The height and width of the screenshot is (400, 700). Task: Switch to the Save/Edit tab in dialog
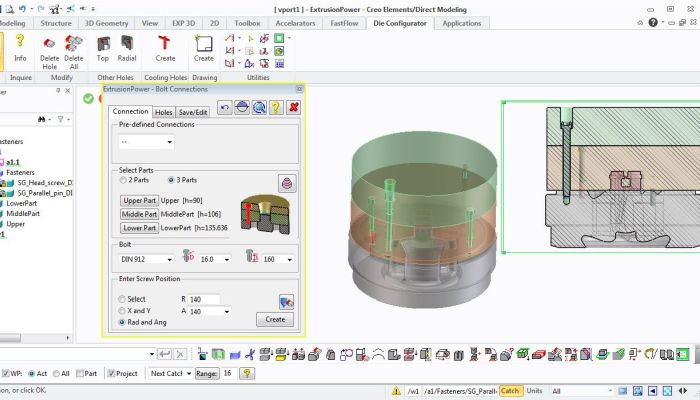(193, 112)
